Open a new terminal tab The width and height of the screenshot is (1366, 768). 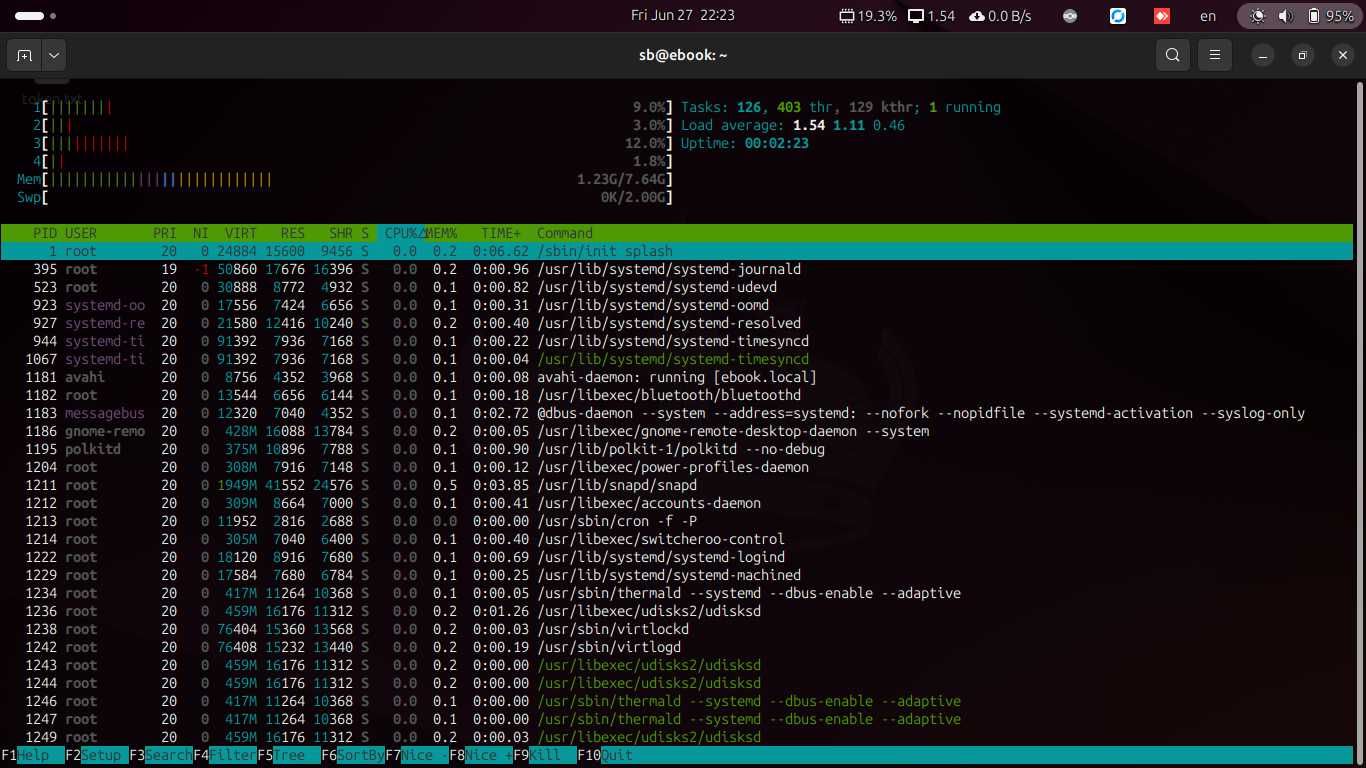[24, 55]
